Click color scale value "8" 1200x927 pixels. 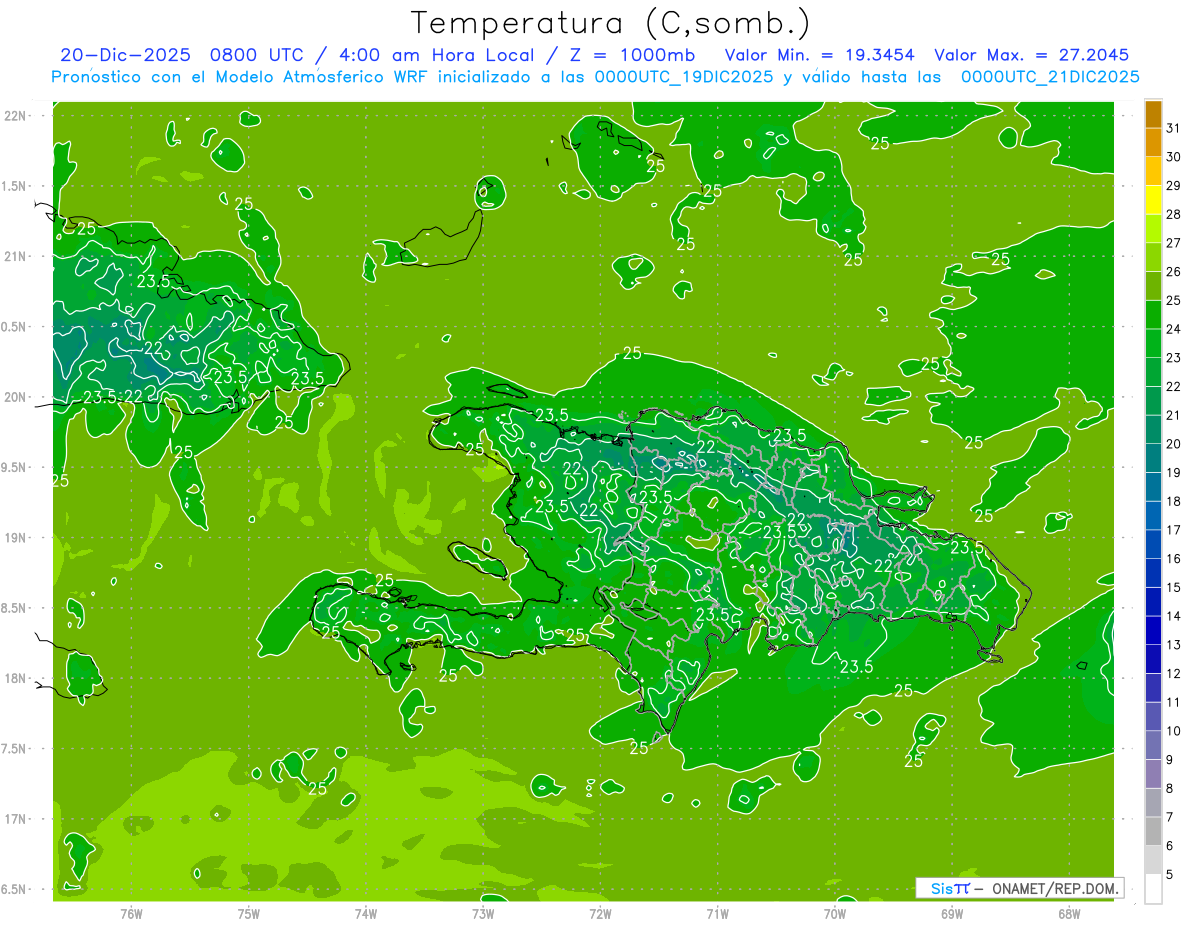click(1169, 789)
